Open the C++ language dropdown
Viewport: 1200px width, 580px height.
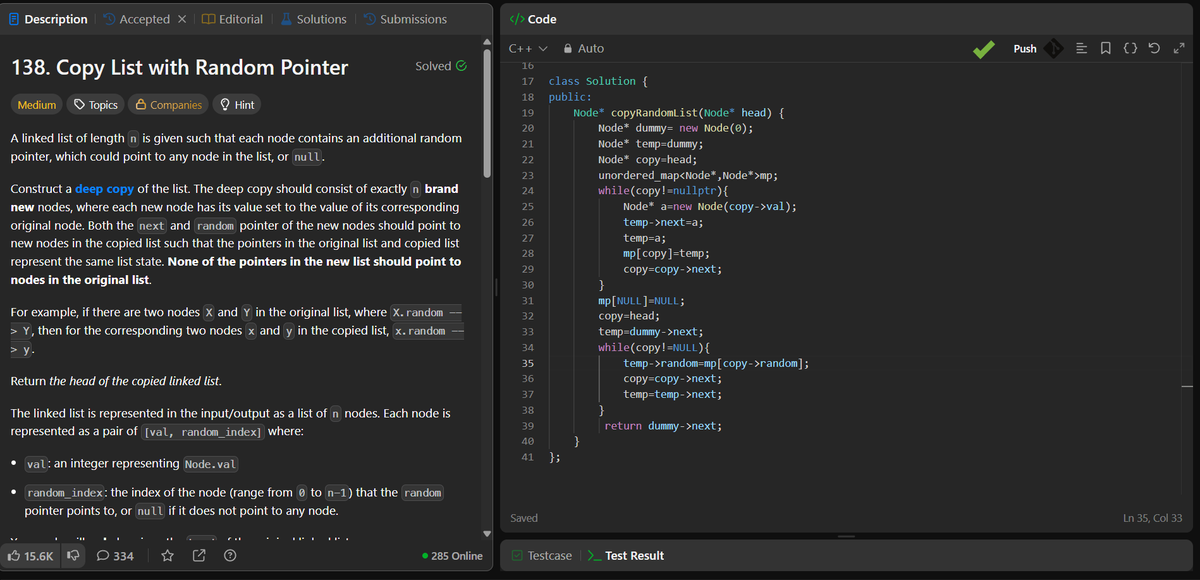pos(528,48)
